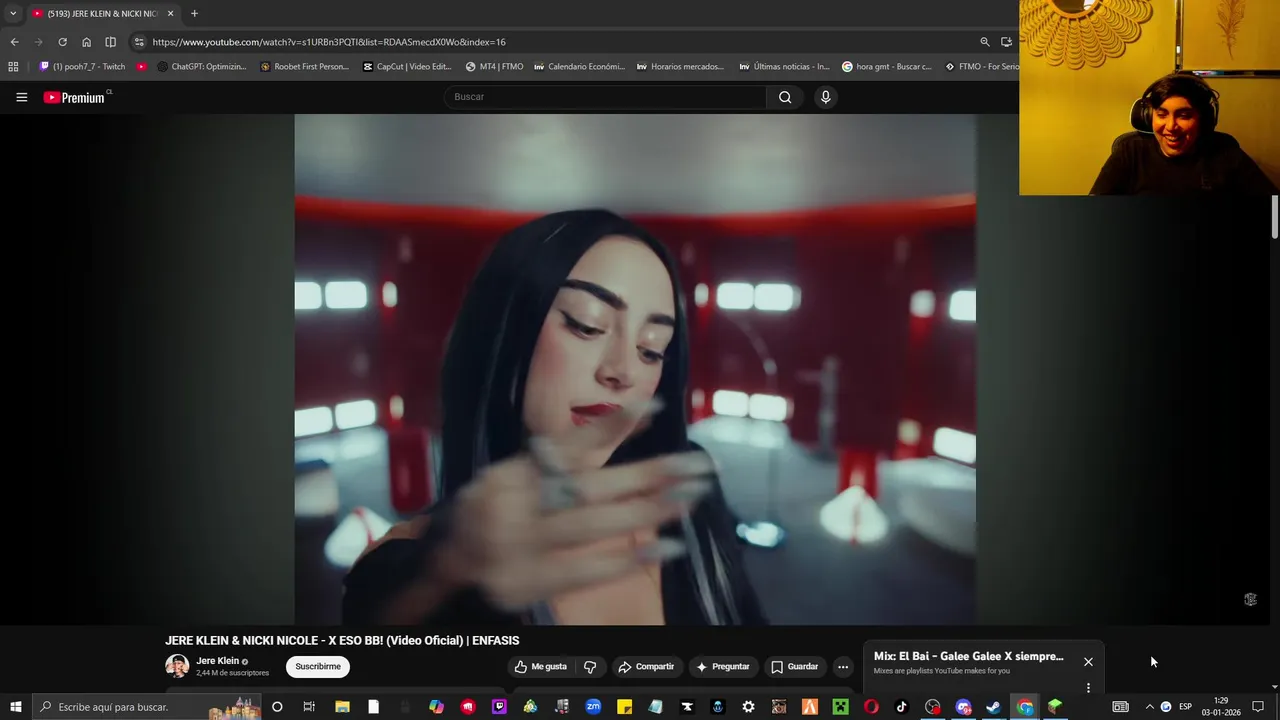Open Minecraft creeper icon on taskbar
Image resolution: width=1280 pixels, height=720 pixels.
(841, 707)
